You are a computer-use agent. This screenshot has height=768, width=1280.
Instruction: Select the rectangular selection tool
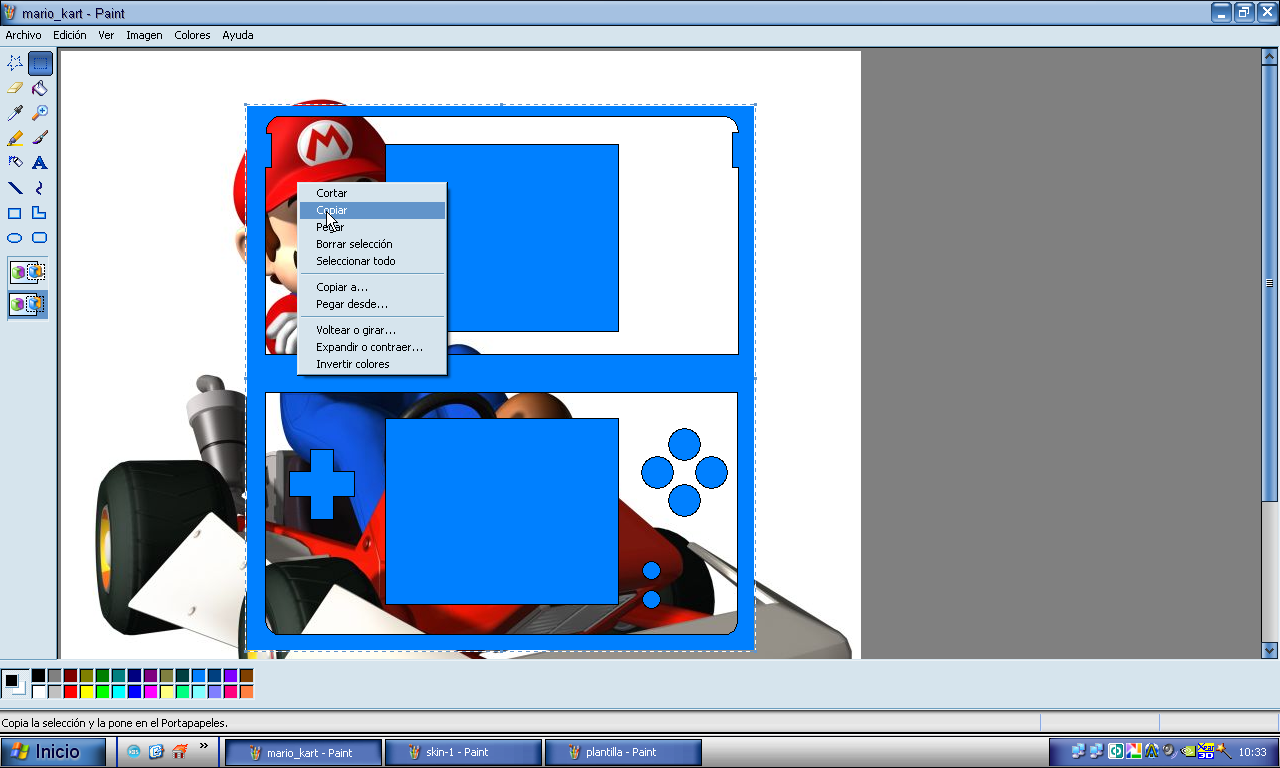click(x=40, y=63)
